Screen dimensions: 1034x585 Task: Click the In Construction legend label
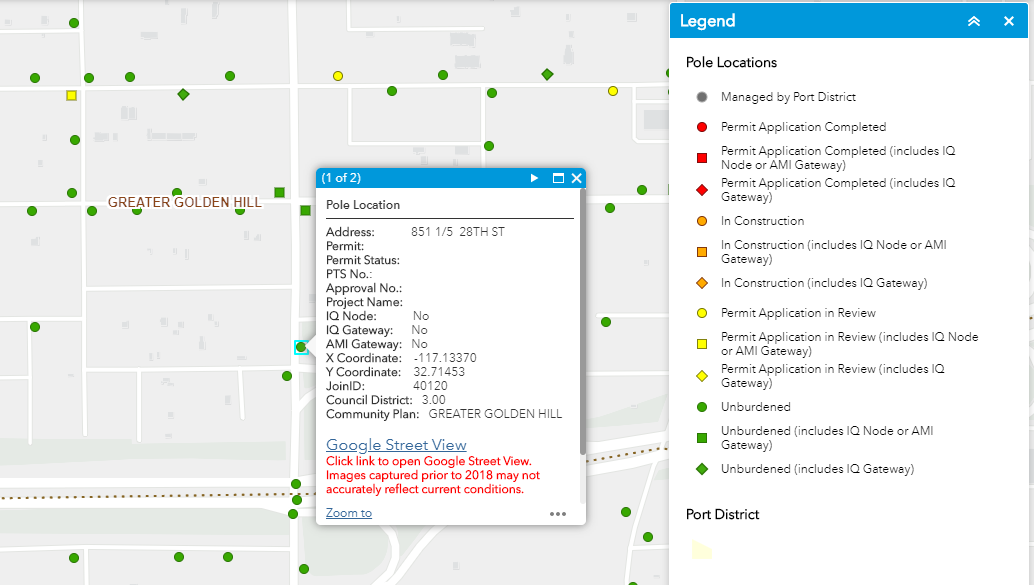coord(762,221)
